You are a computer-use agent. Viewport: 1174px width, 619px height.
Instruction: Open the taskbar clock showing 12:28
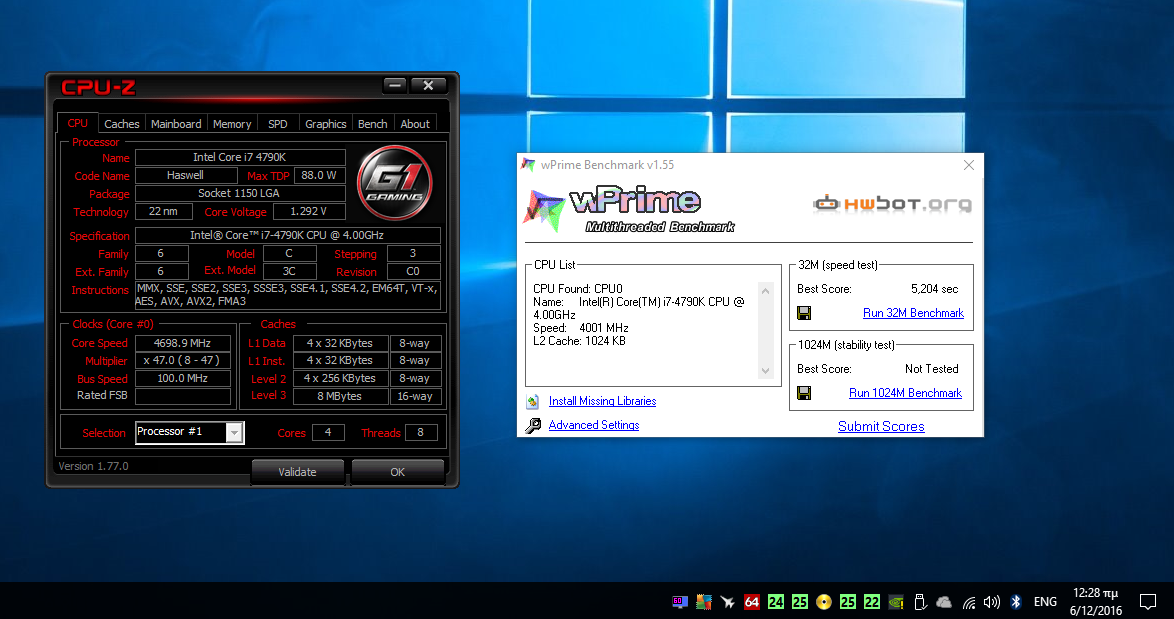click(x=1096, y=602)
